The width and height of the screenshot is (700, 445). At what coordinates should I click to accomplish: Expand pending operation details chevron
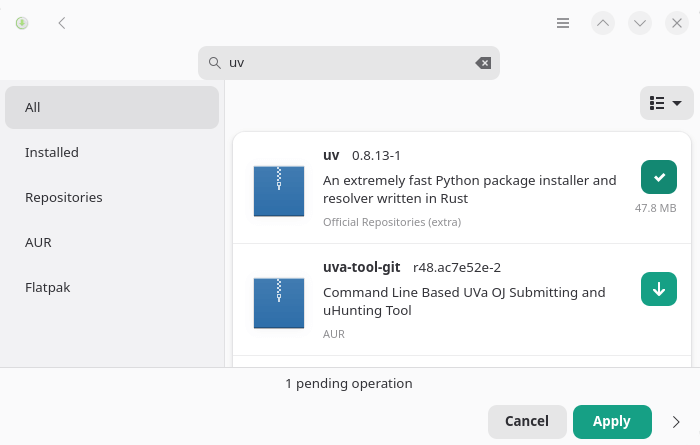[x=677, y=422]
